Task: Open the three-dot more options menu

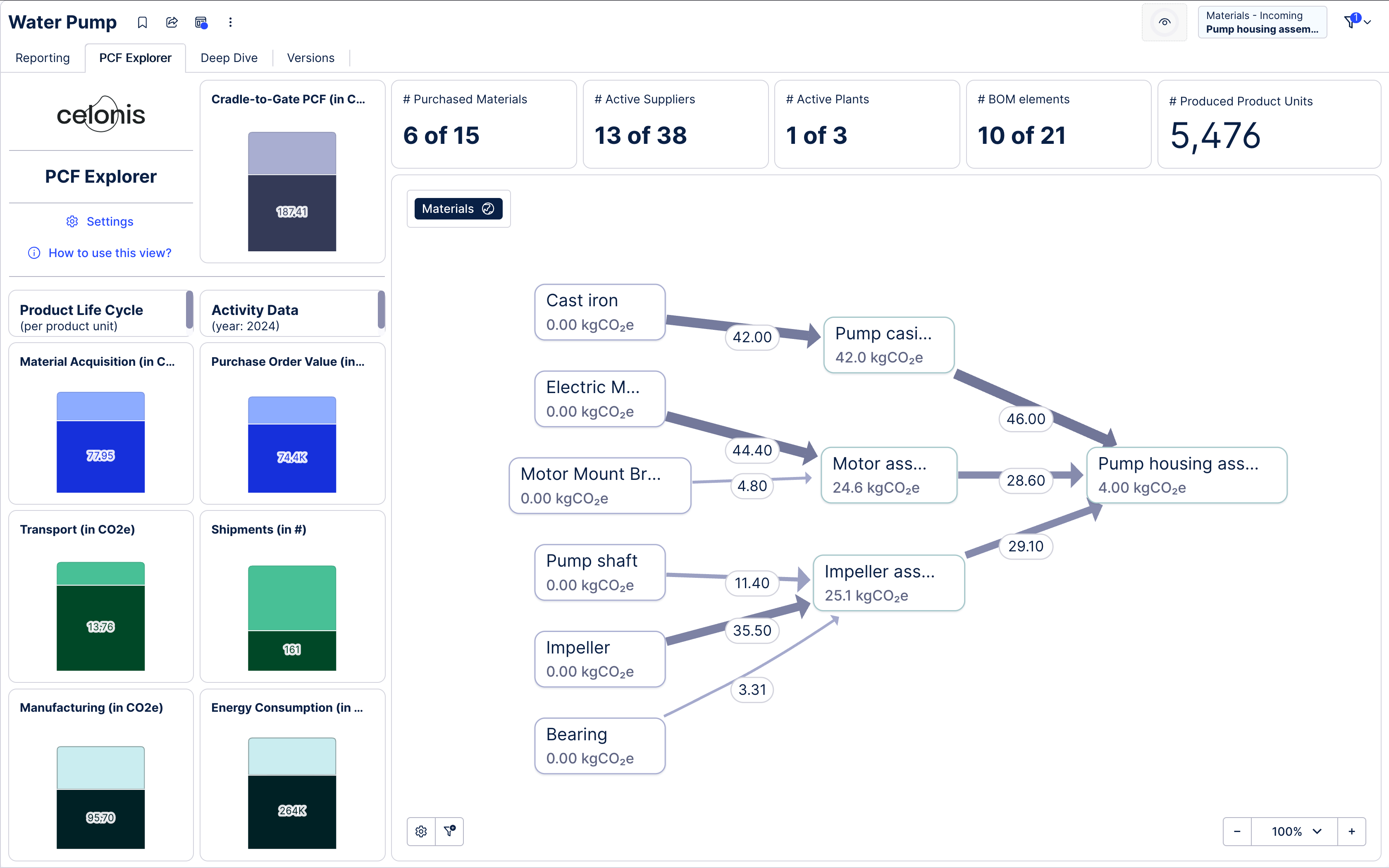Action: point(230,22)
